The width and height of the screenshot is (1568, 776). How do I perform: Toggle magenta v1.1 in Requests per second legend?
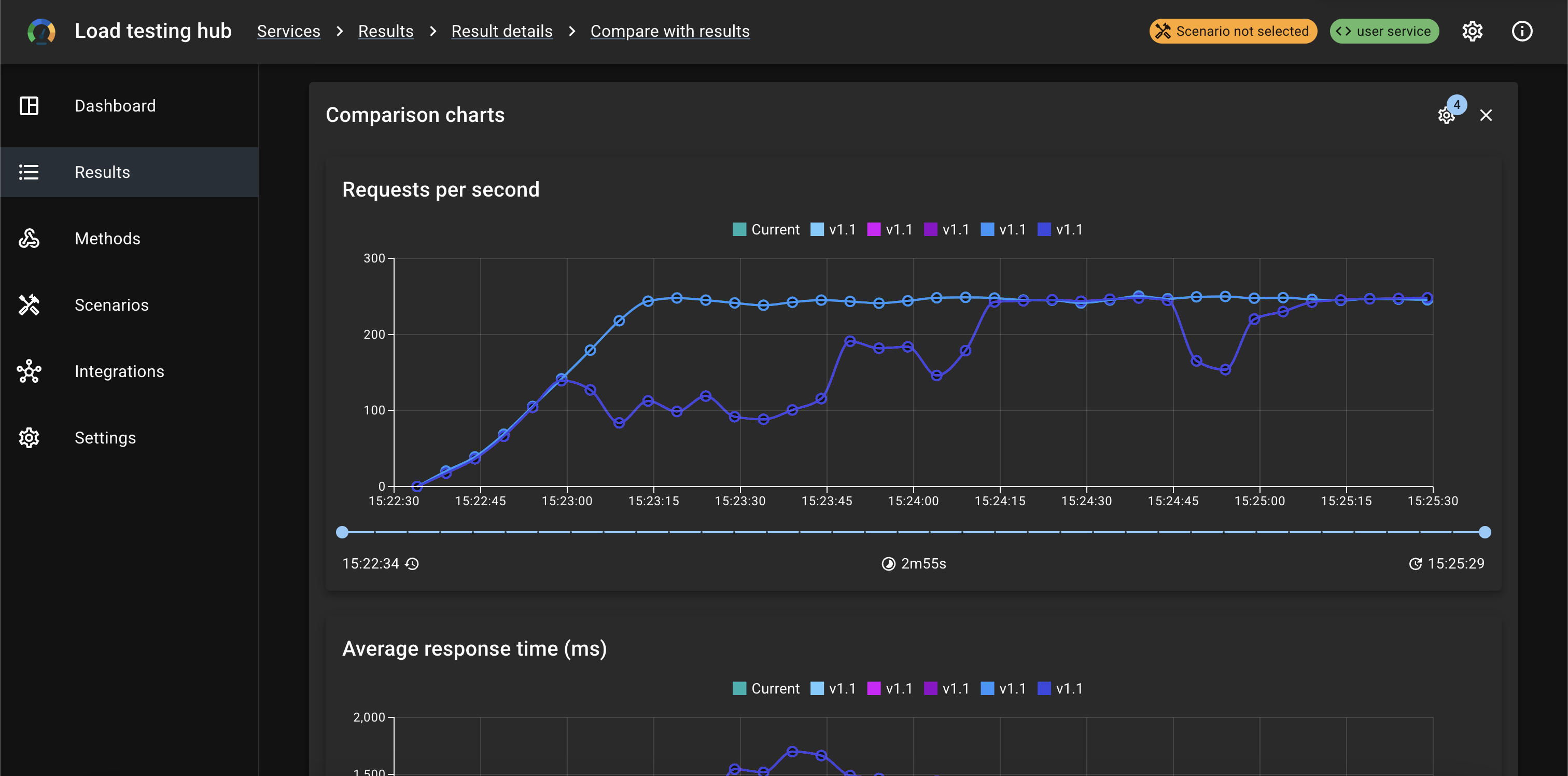(x=890, y=230)
